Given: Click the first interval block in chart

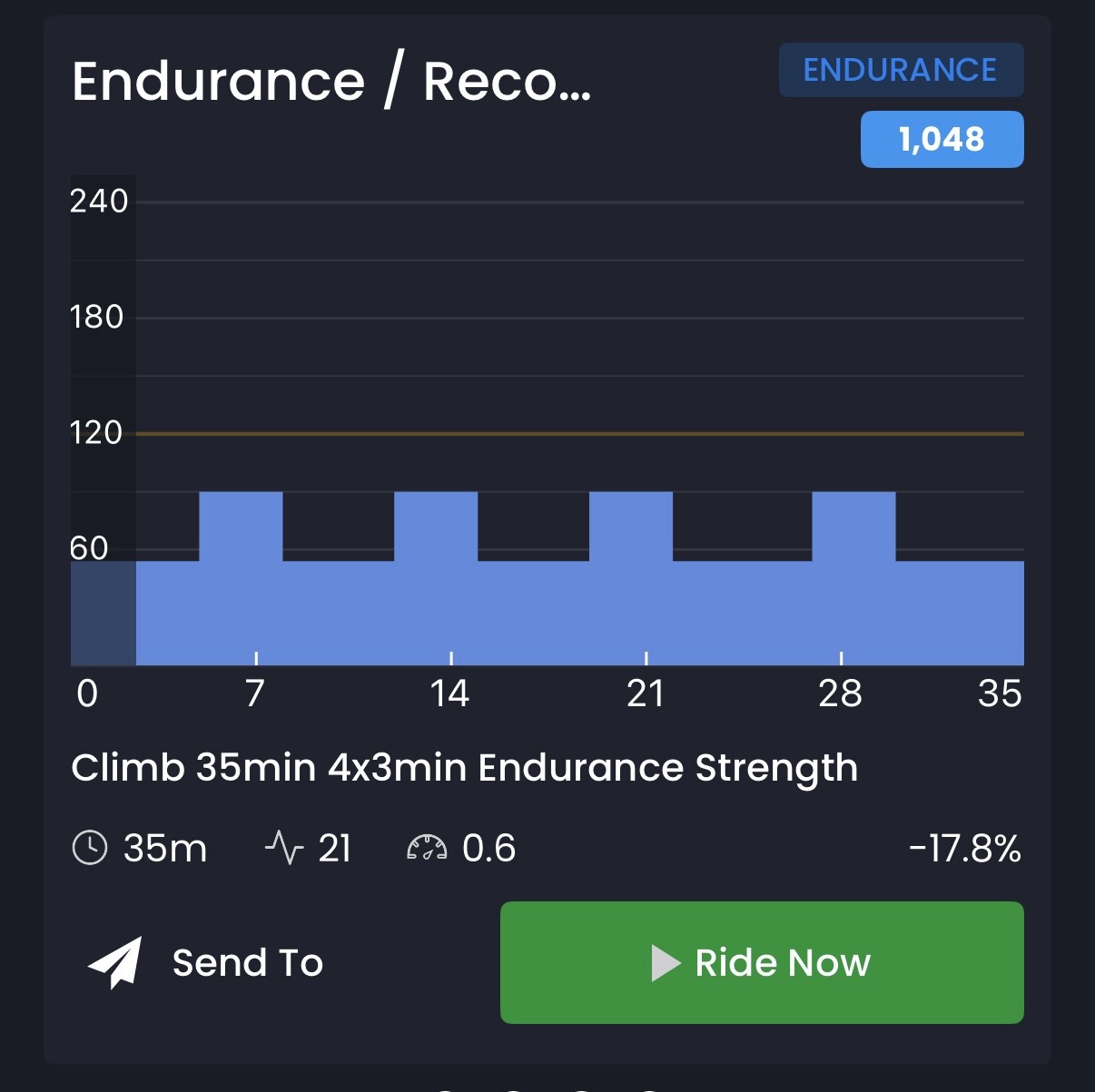Looking at the screenshot, I should (241, 526).
